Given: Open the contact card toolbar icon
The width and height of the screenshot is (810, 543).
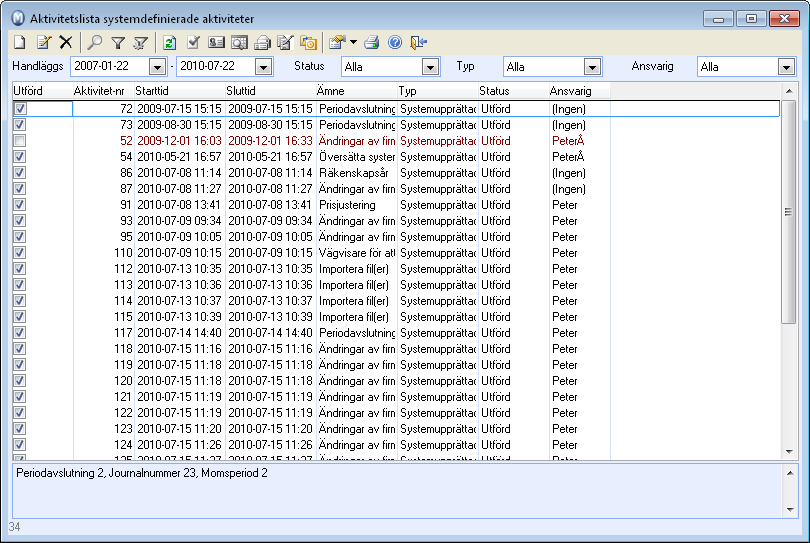Looking at the screenshot, I should pos(216,42).
